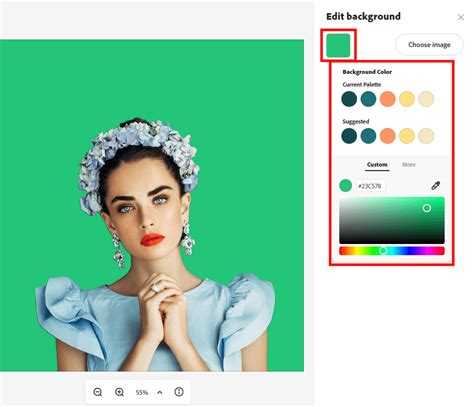The height and width of the screenshot is (407, 474).
Task: Select medium teal swatch under Suggested
Action: pos(368,136)
